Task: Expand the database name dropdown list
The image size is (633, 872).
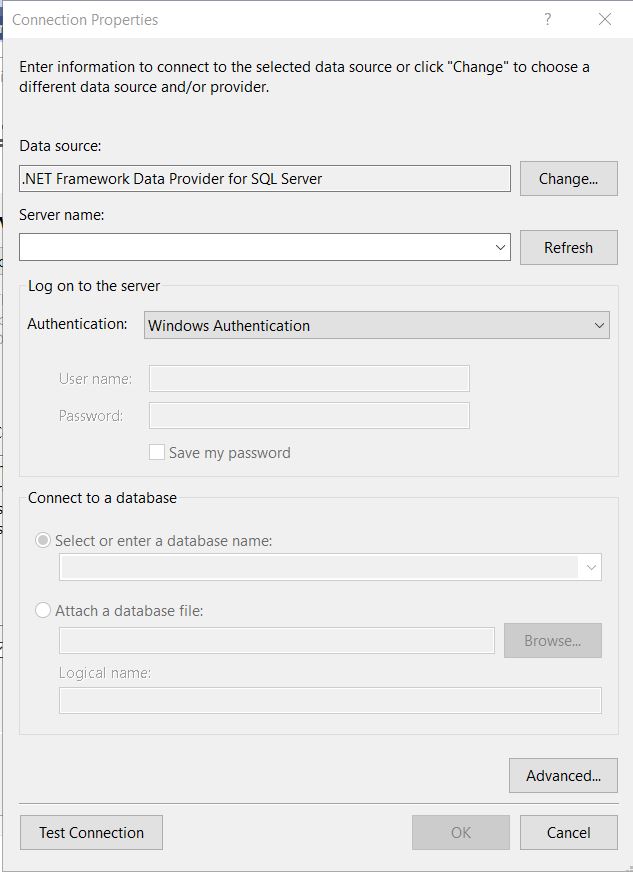Action: coord(590,567)
